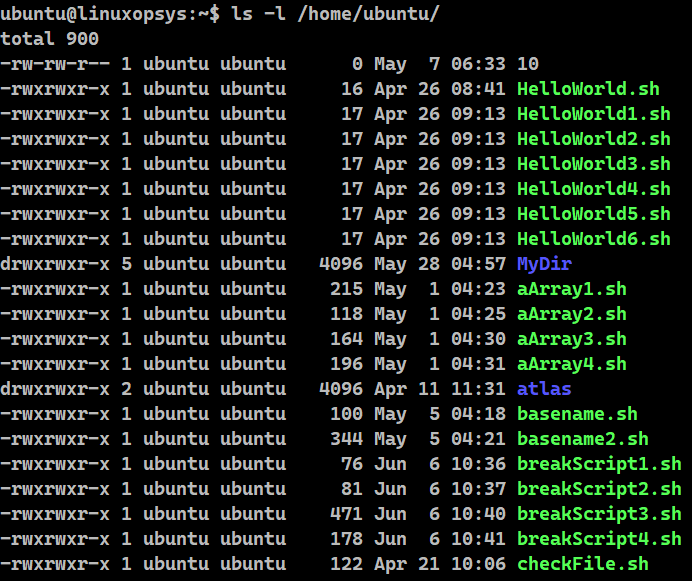692x581 pixels.
Task: Click the 'ubuntu@linuxopsys' prompt text
Action: click(93, 14)
